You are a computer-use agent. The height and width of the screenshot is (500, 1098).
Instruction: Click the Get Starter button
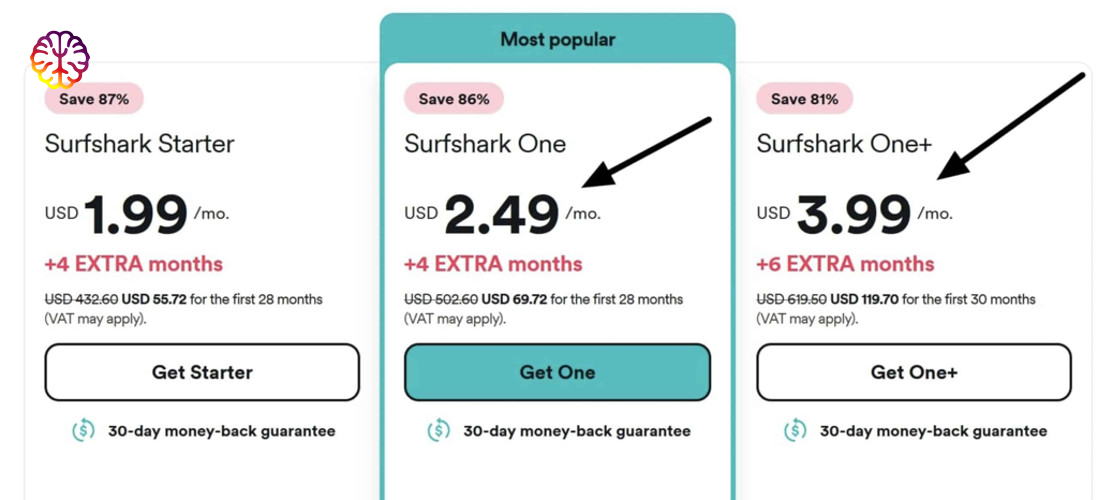pos(202,372)
